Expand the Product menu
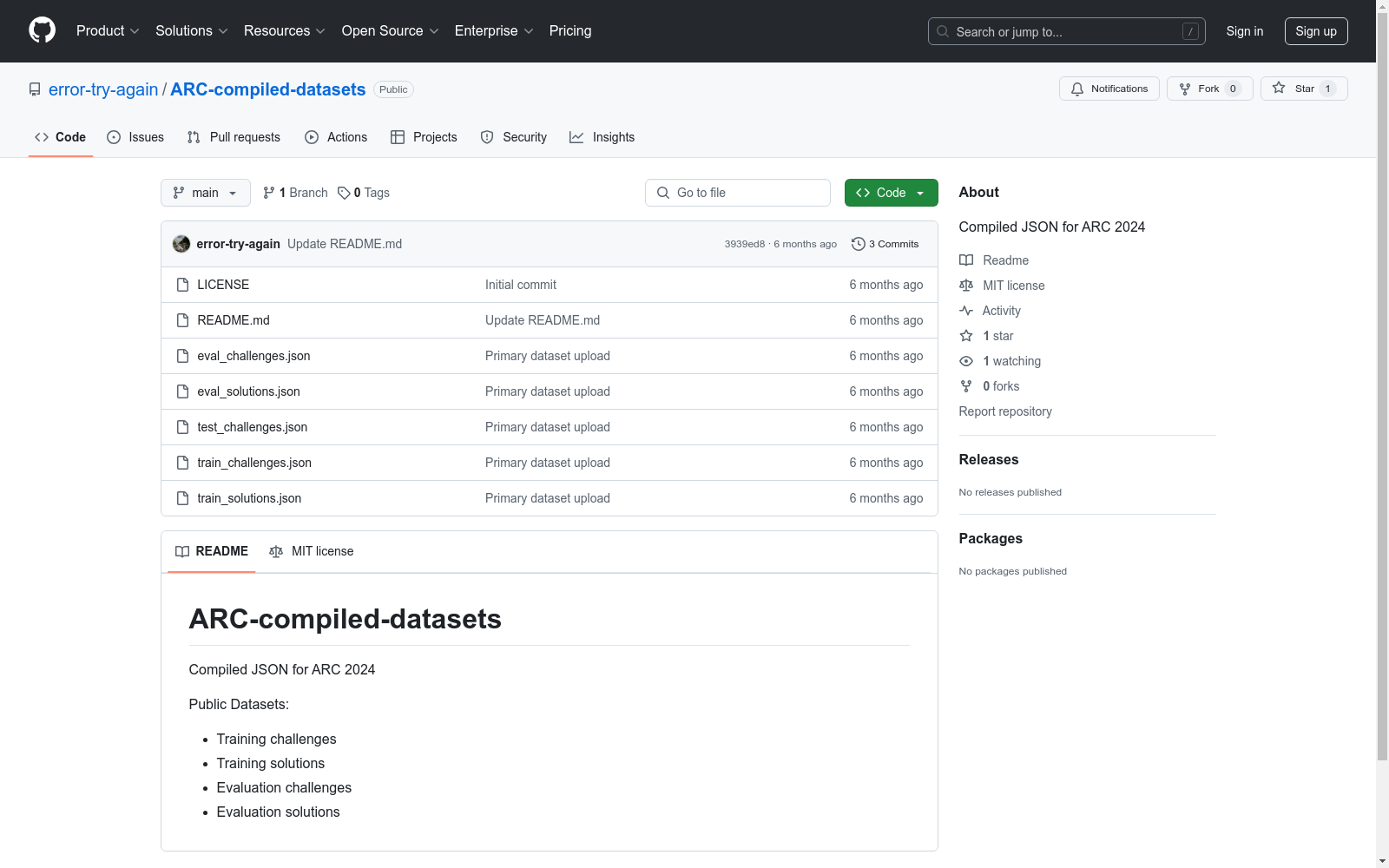This screenshot has height=868, width=1389. pos(108,31)
